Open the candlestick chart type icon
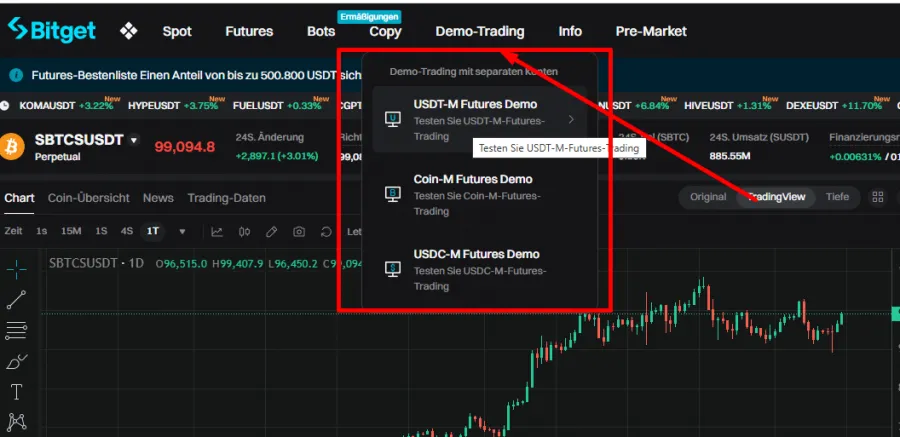900x437 pixels. coord(245,231)
